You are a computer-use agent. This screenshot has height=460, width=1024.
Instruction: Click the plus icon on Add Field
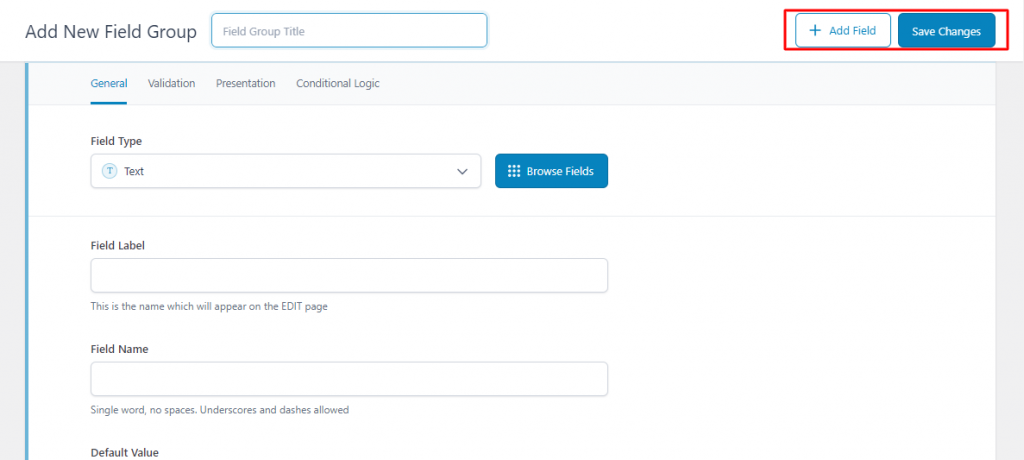point(815,31)
